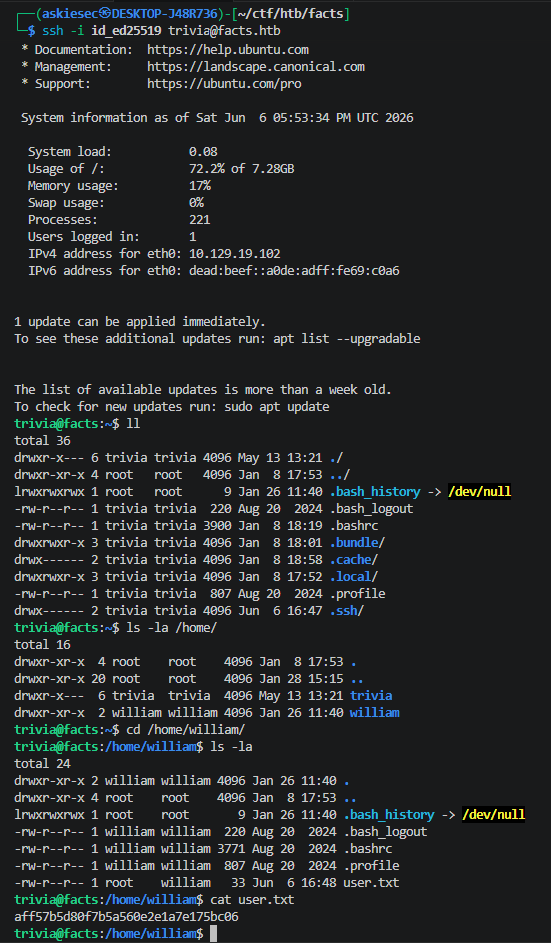Click the .local/ directory name

pos(354,577)
